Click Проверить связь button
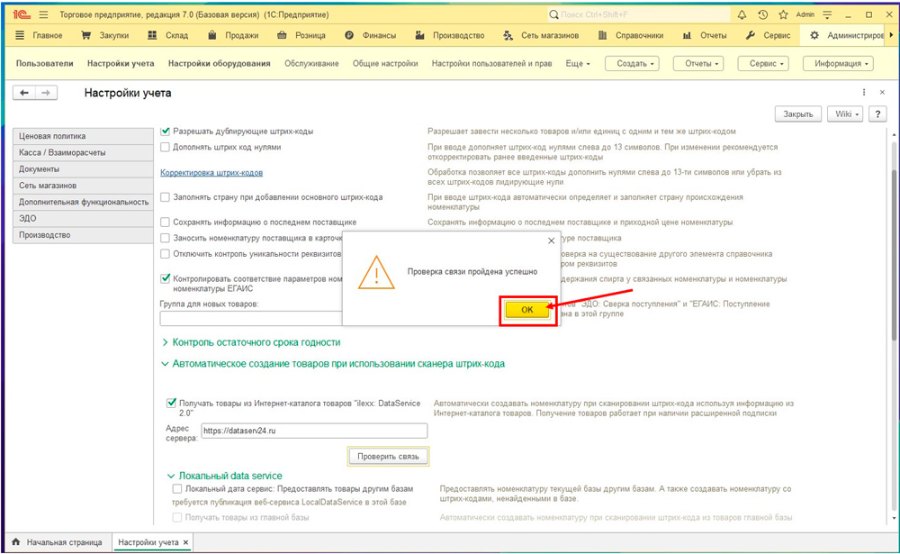 (x=388, y=456)
